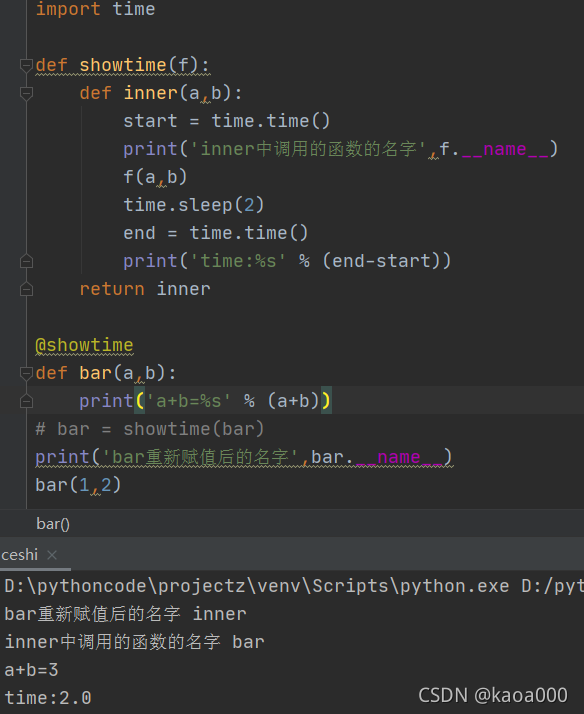Place cursor on time.sleep(2) line
This screenshot has height=714, width=584.
(x=193, y=205)
